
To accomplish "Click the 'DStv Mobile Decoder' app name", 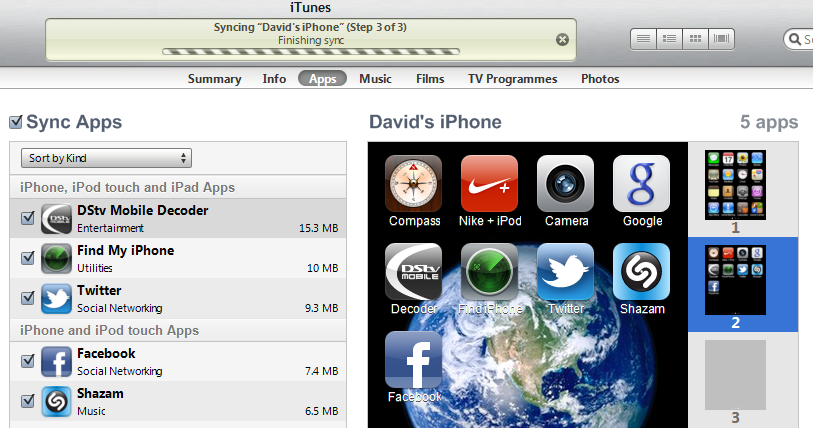I will [x=143, y=211].
